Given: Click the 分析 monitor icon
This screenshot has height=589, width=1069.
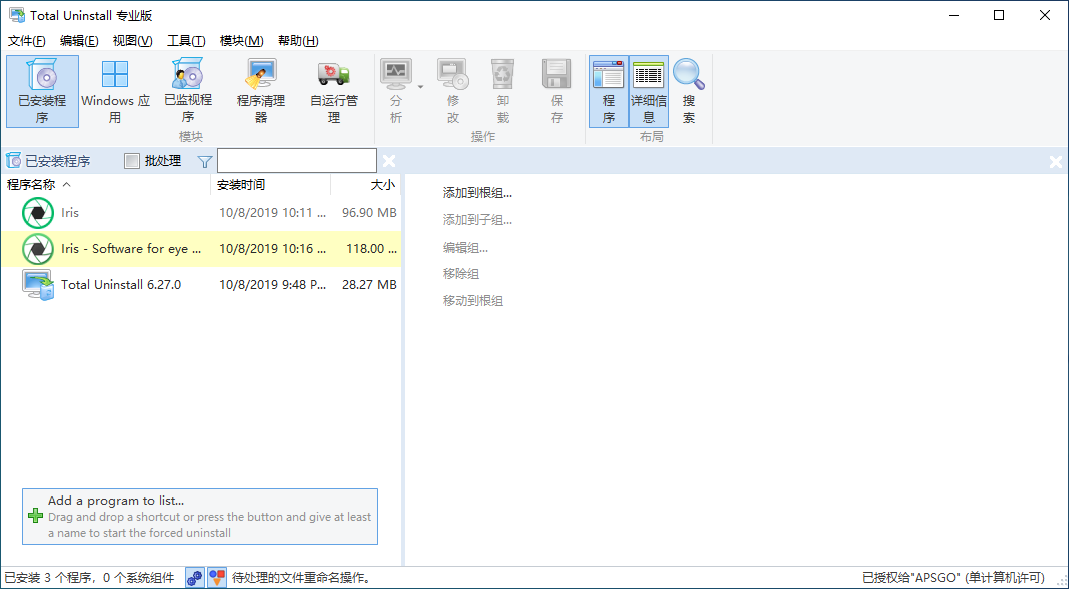Looking at the screenshot, I should [x=396, y=75].
